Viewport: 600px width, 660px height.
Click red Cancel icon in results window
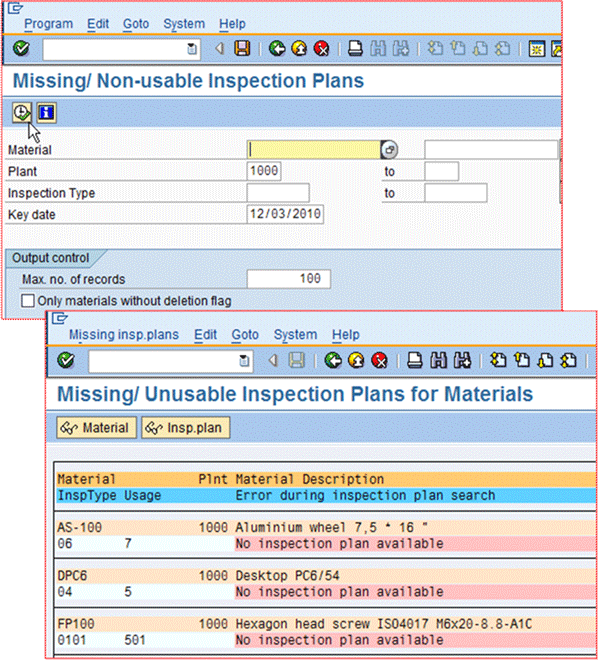[379, 361]
